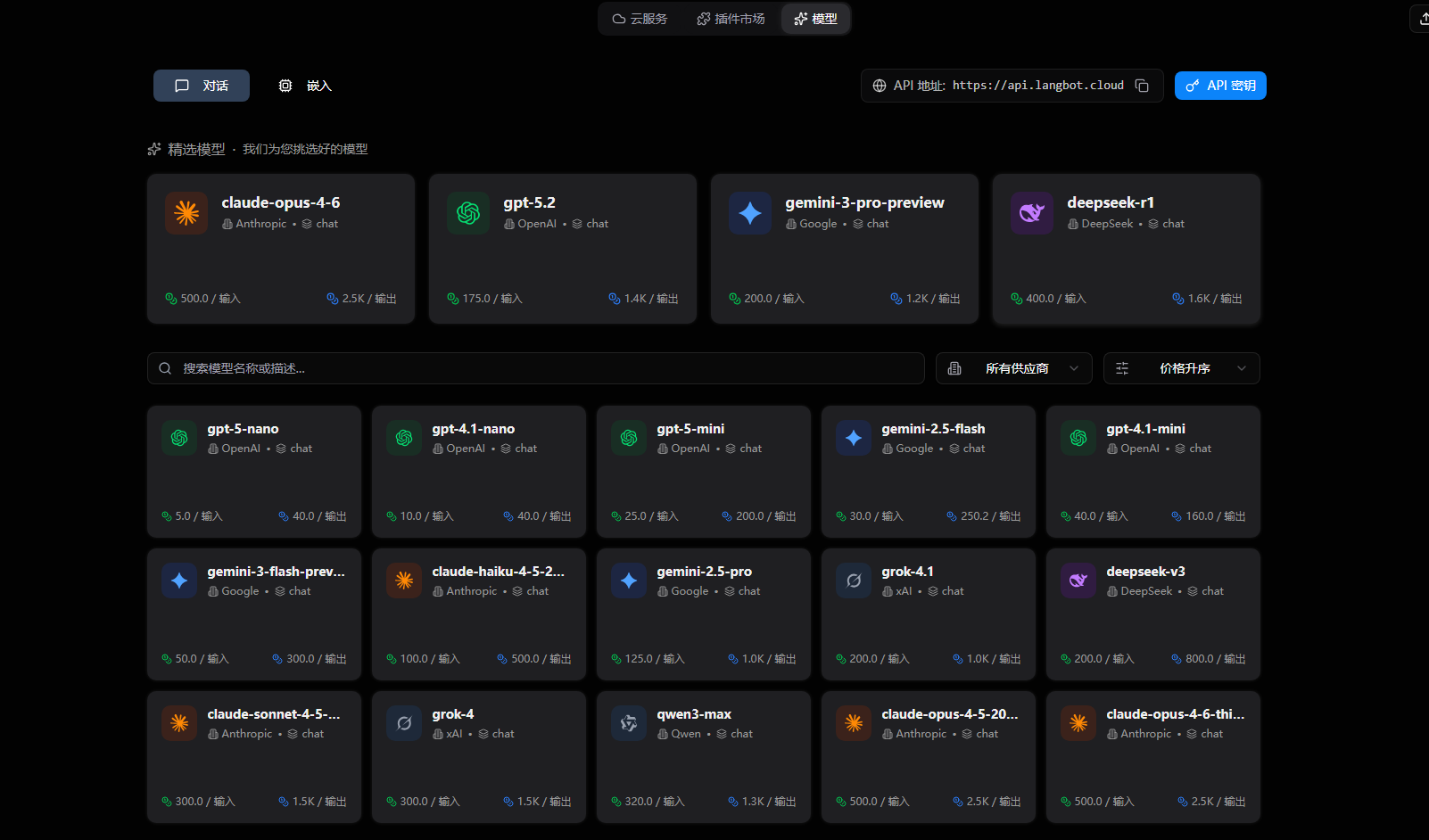Select the 模型 tab

815,19
